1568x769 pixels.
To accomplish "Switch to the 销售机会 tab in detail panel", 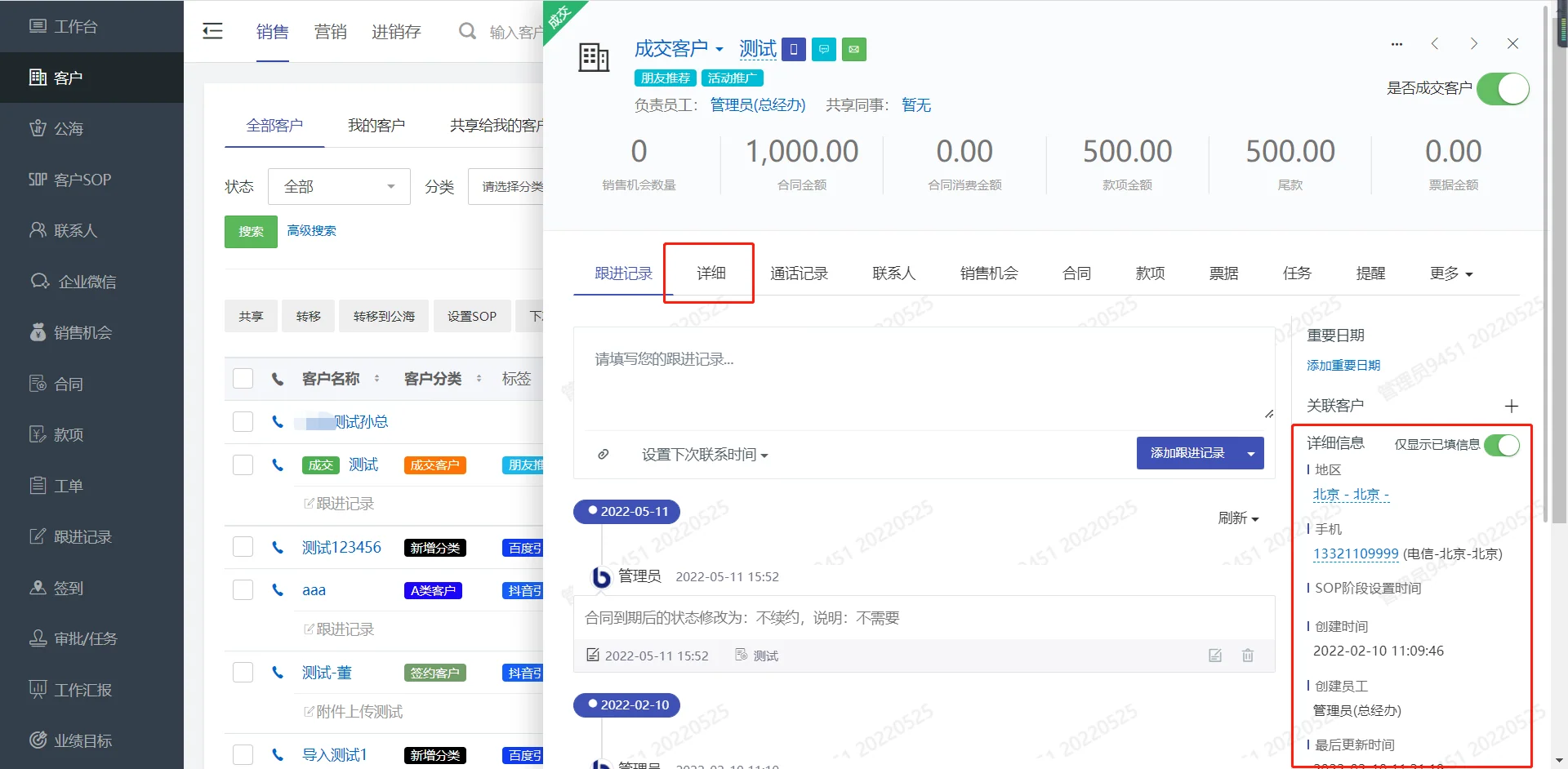I will pyautogui.click(x=989, y=273).
